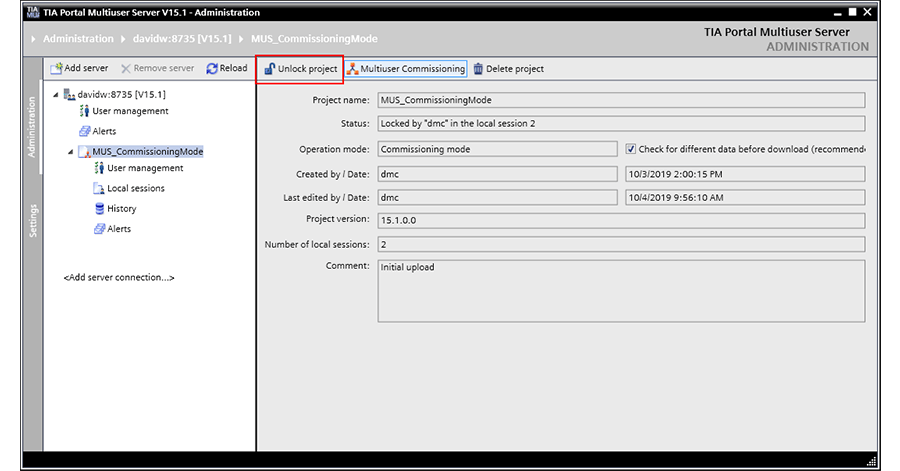Image resolution: width=900 pixels, height=471 pixels.
Task: Click the MUS_CommissioningMode project icon
Action: (x=84, y=151)
